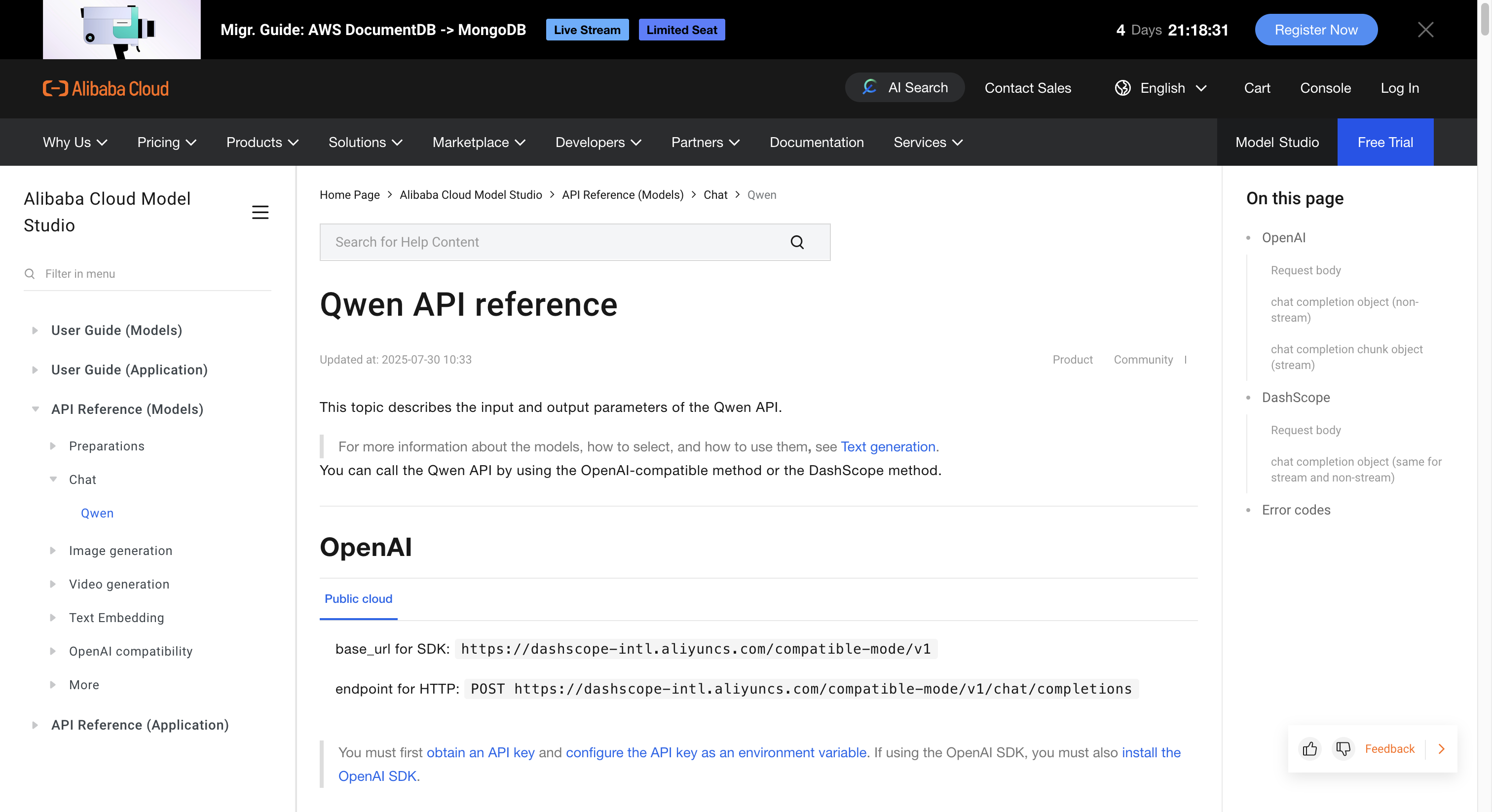Open Model Studio in the nav bar
Screen dimensions: 1492x812
pyautogui.click(x=1277, y=143)
